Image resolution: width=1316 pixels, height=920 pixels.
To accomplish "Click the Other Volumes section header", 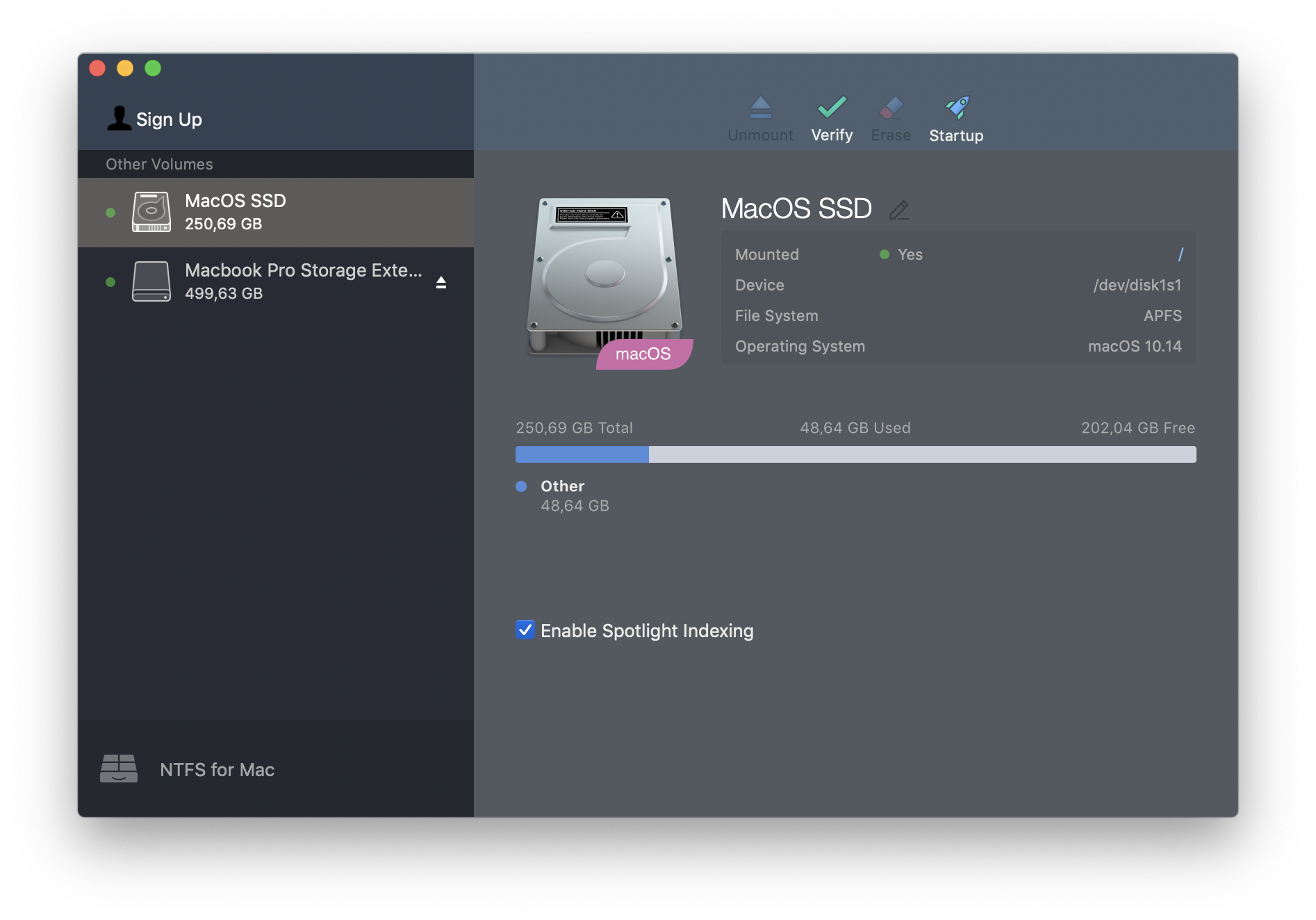I will point(159,164).
